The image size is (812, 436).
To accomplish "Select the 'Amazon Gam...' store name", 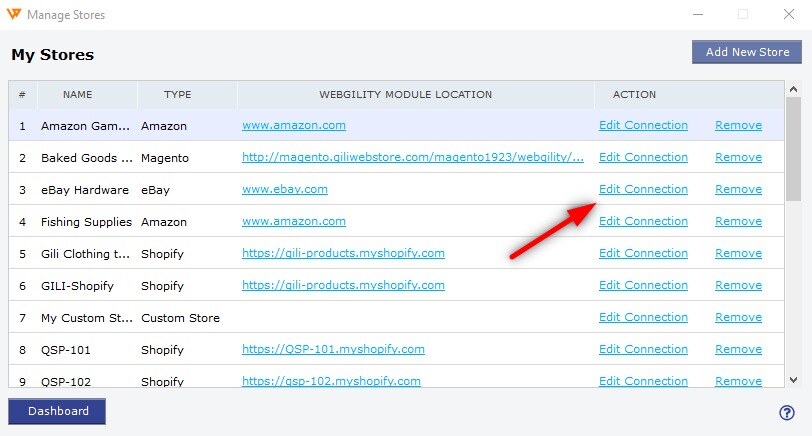I will pyautogui.click(x=85, y=126).
